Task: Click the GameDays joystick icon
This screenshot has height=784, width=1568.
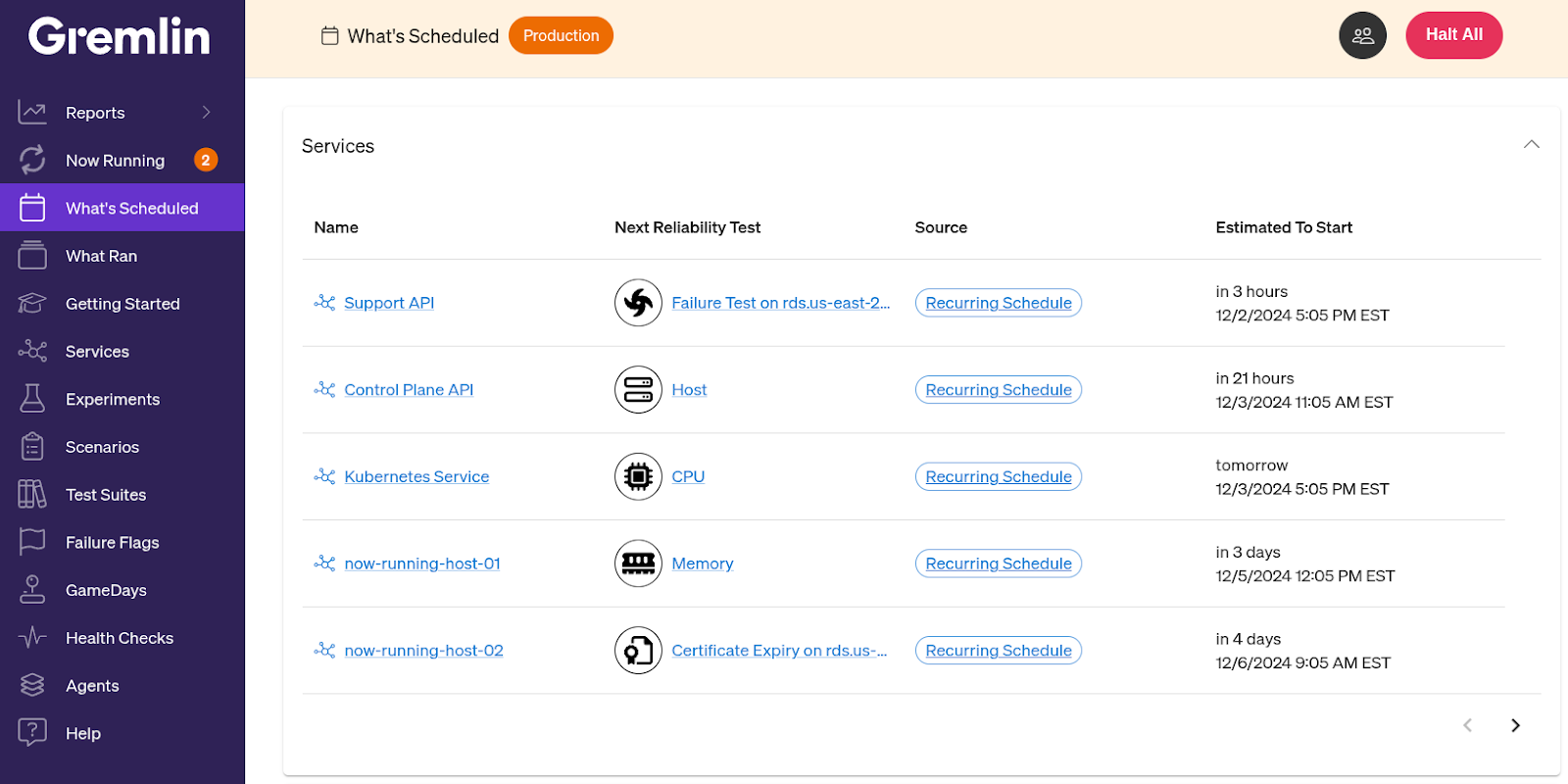Action: tap(32, 590)
